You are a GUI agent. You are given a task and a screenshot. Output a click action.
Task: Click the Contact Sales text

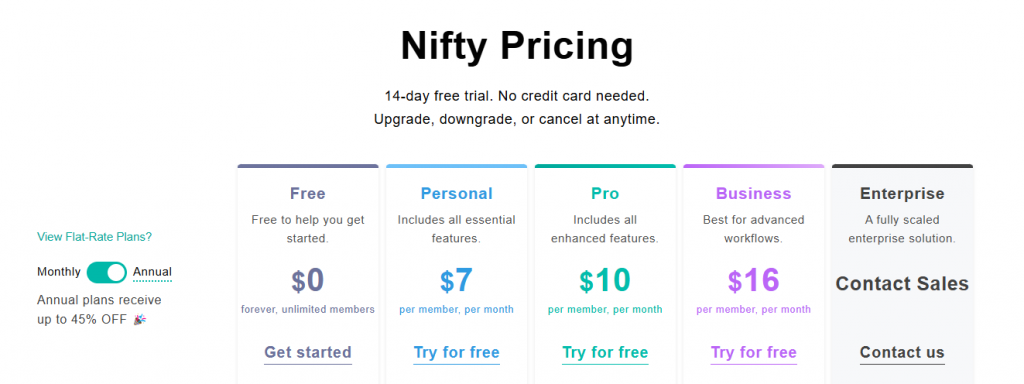pos(902,283)
